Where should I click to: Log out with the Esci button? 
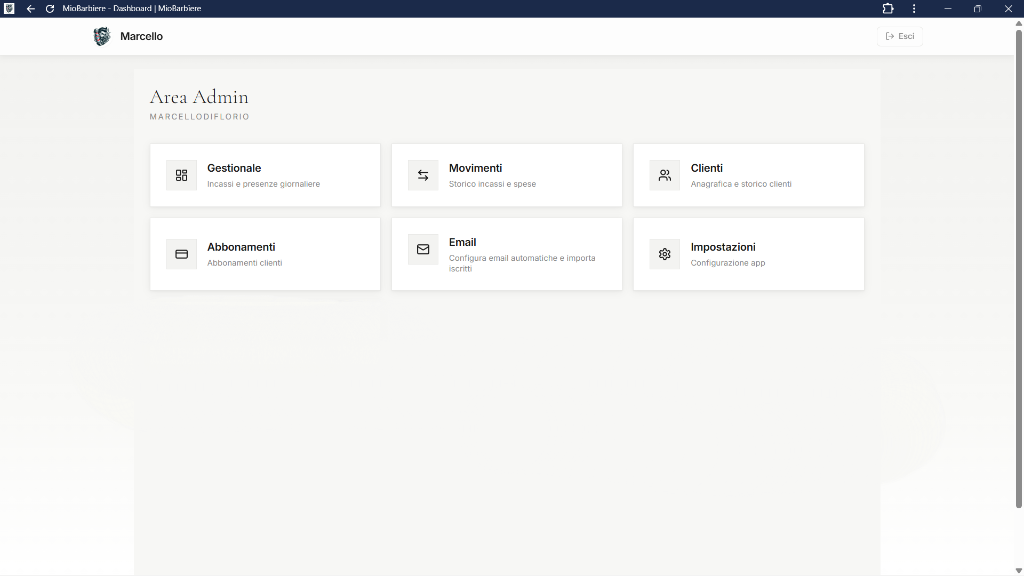899,36
